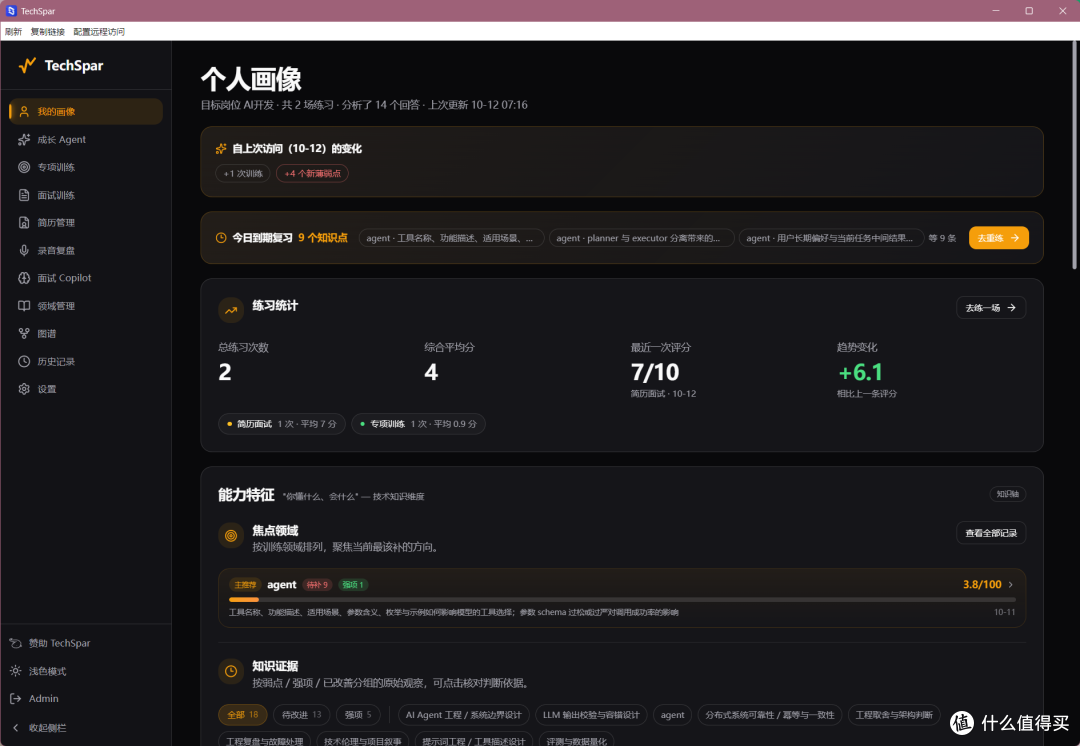
Task: Open 成长 Agent in the sidebar
Action: 86,140
